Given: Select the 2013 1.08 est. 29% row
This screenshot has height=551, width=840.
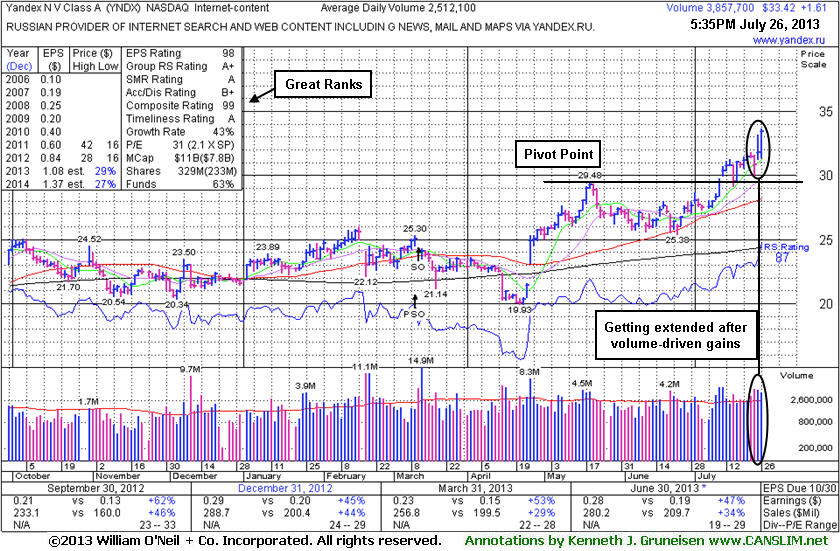Looking at the screenshot, I should (61, 171).
